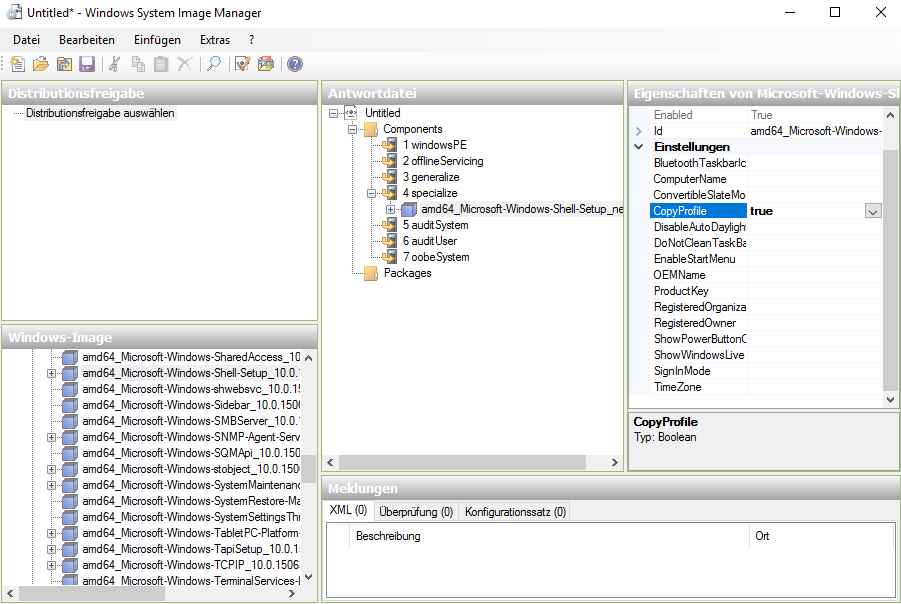Validate the answer file via toolbar icon

(x=242, y=64)
